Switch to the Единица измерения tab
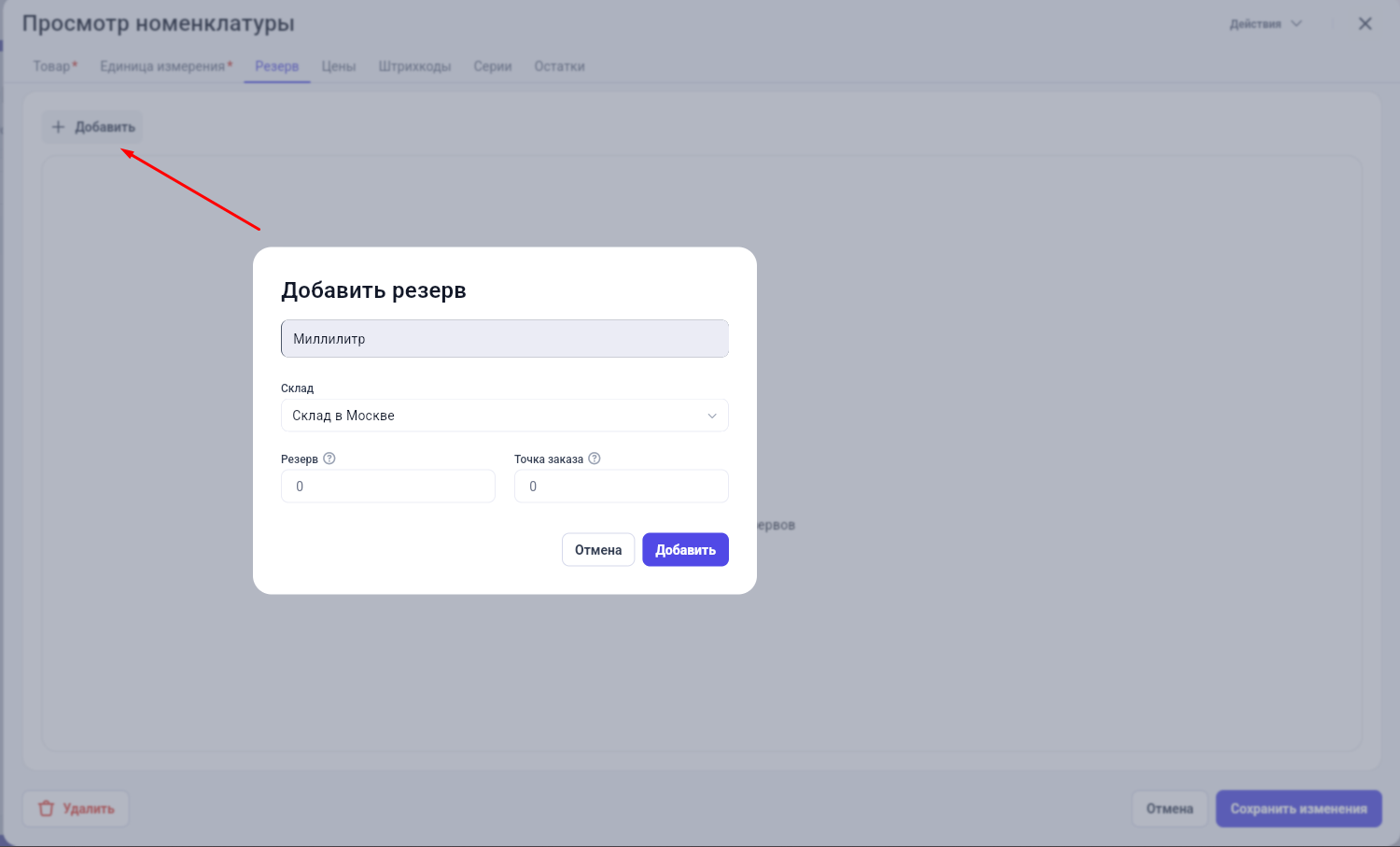The height and width of the screenshot is (847, 1400). click(166, 66)
